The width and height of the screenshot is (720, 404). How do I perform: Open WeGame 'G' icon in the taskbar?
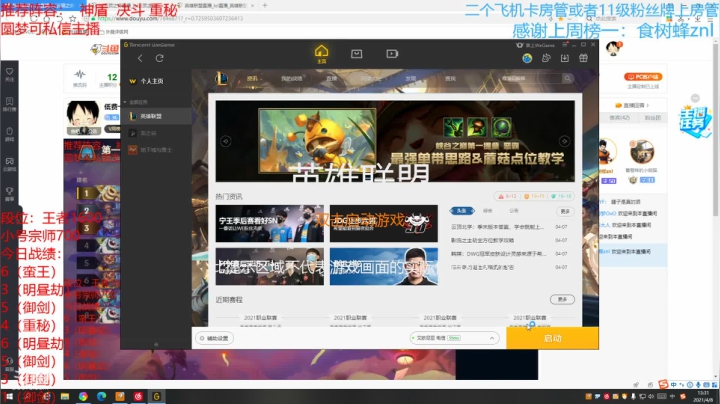(157, 396)
